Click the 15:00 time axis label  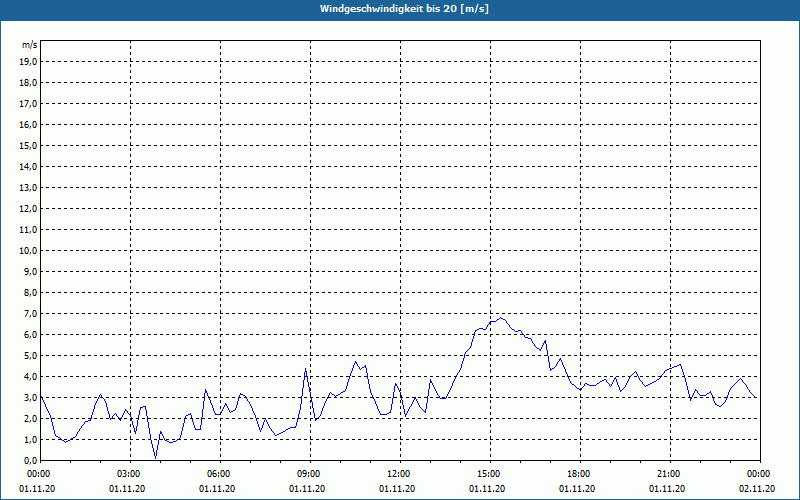click(491, 474)
